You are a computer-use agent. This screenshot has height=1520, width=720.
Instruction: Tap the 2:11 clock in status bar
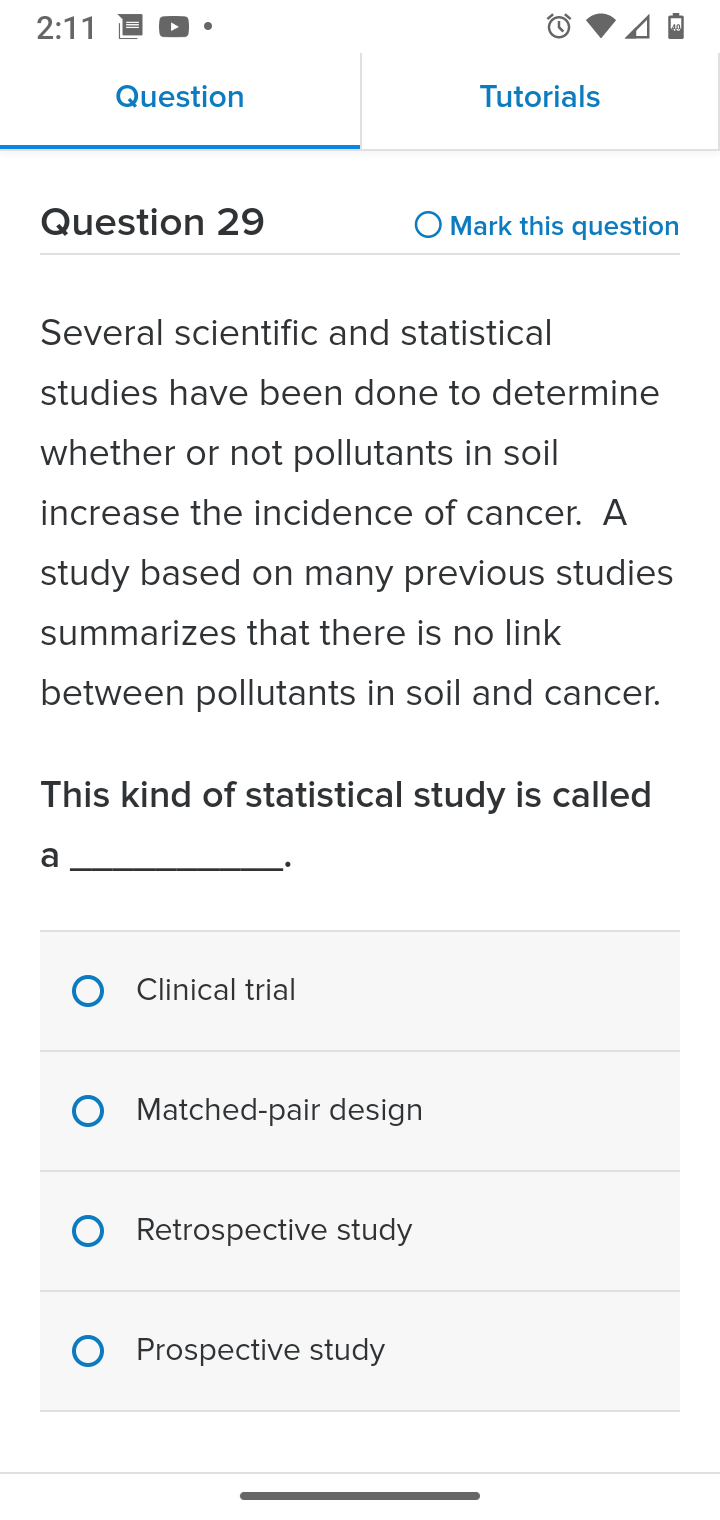coord(66,28)
